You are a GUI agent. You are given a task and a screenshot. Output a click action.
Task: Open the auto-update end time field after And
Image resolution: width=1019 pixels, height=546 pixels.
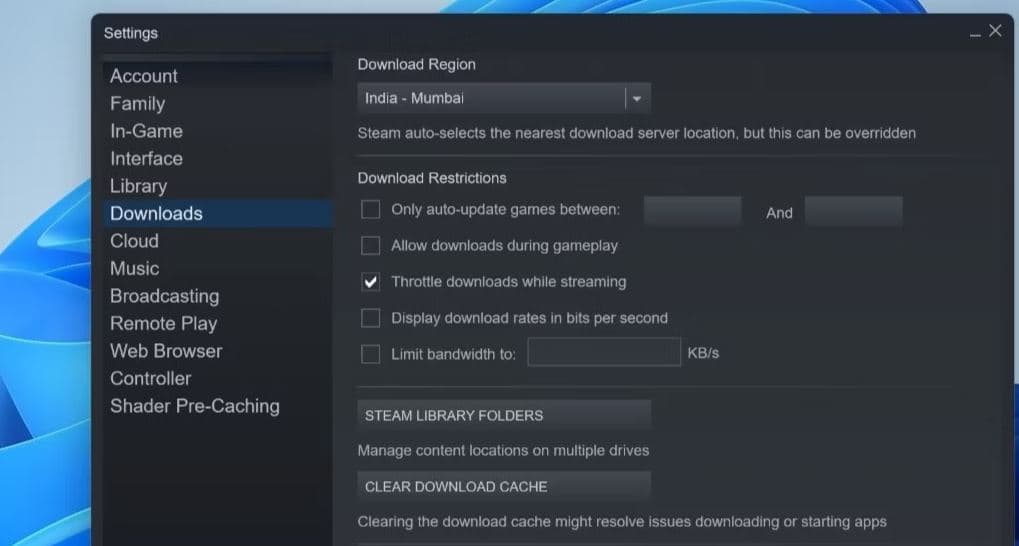pyautogui.click(x=853, y=211)
